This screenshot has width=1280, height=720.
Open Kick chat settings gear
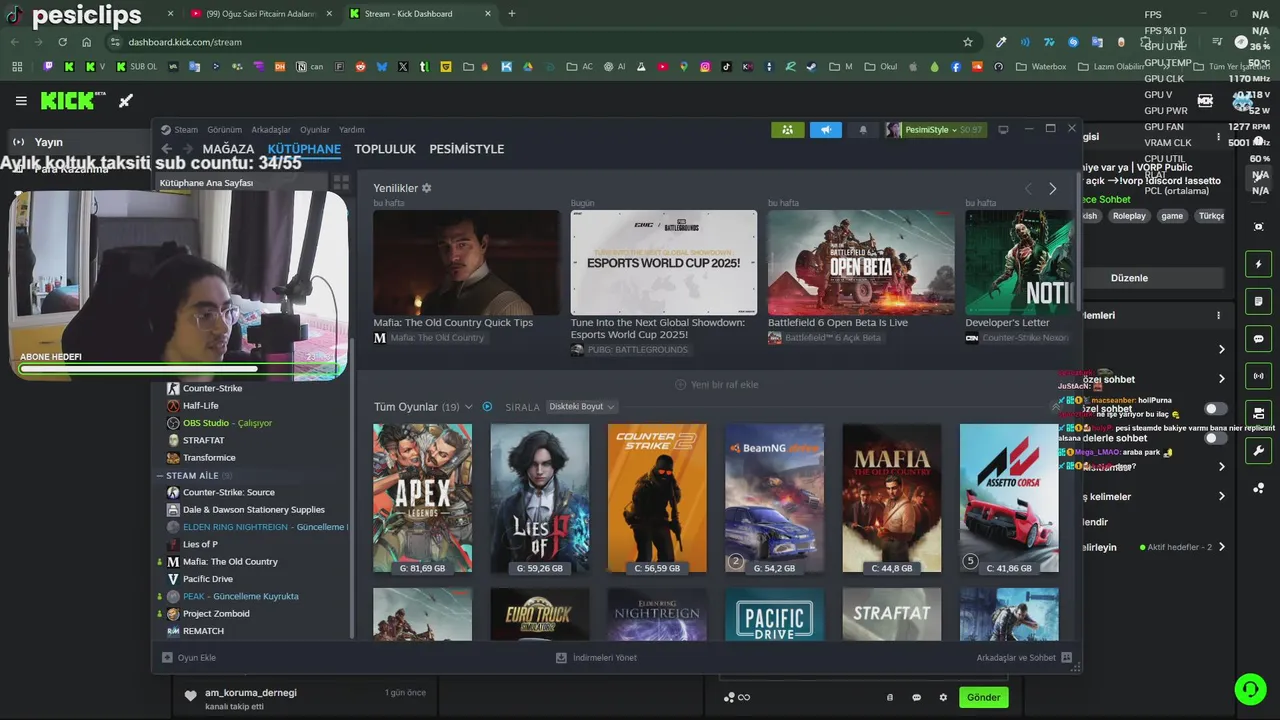point(943,698)
